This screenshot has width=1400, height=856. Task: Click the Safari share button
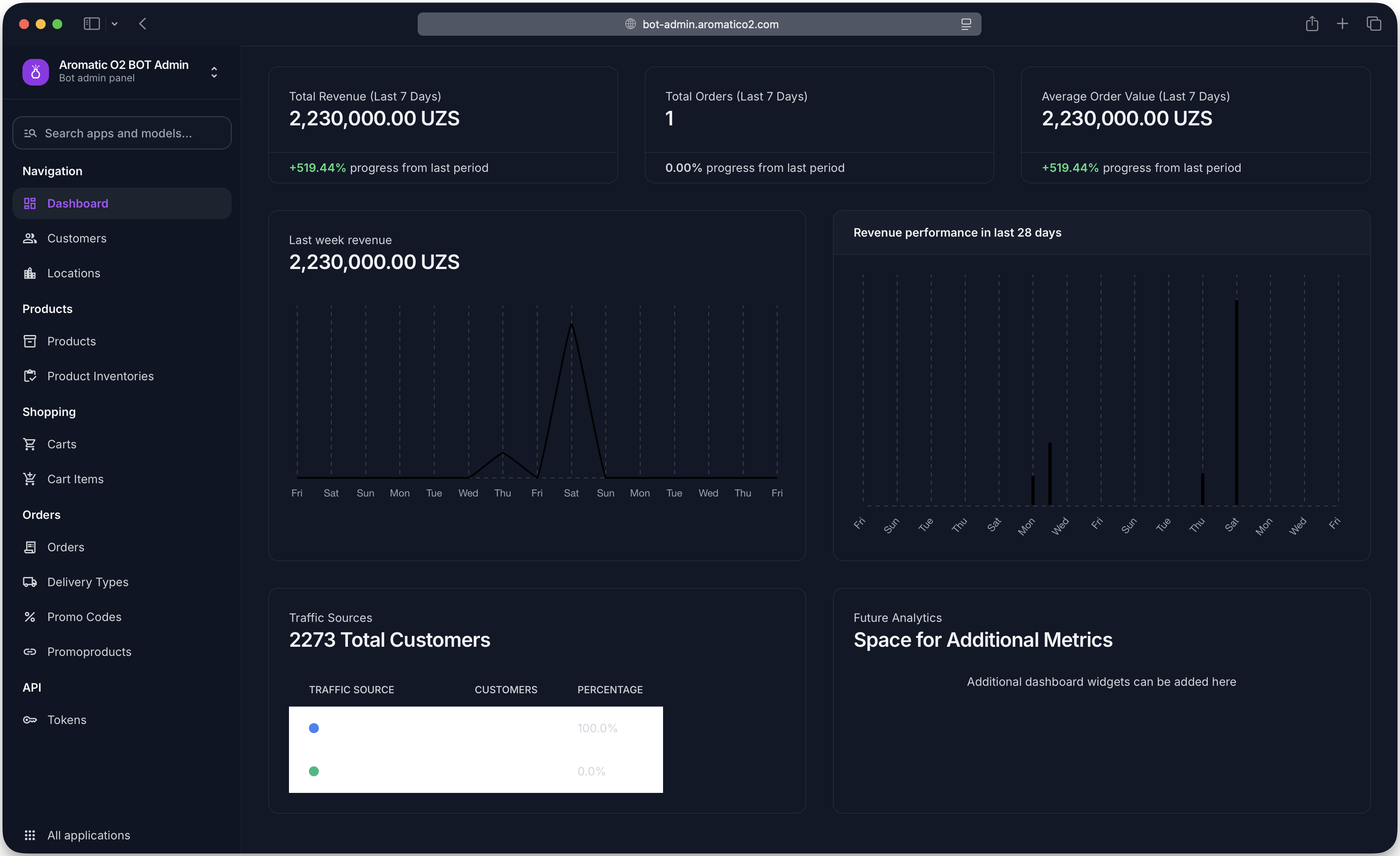click(1312, 24)
